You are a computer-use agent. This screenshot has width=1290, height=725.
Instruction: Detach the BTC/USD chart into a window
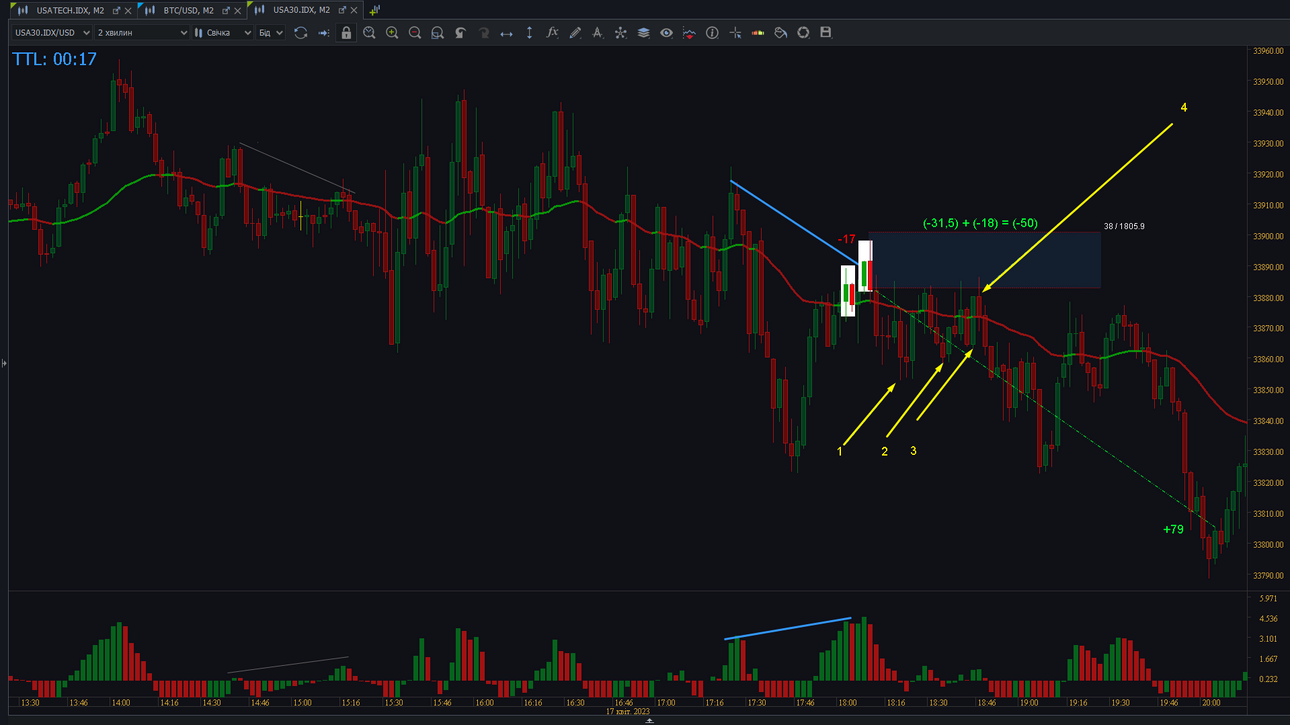point(226,10)
